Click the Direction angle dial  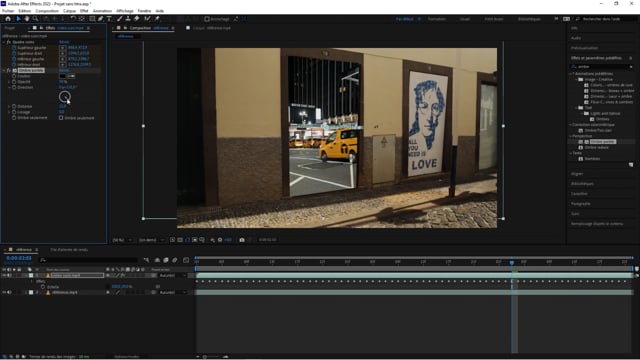coord(64,97)
